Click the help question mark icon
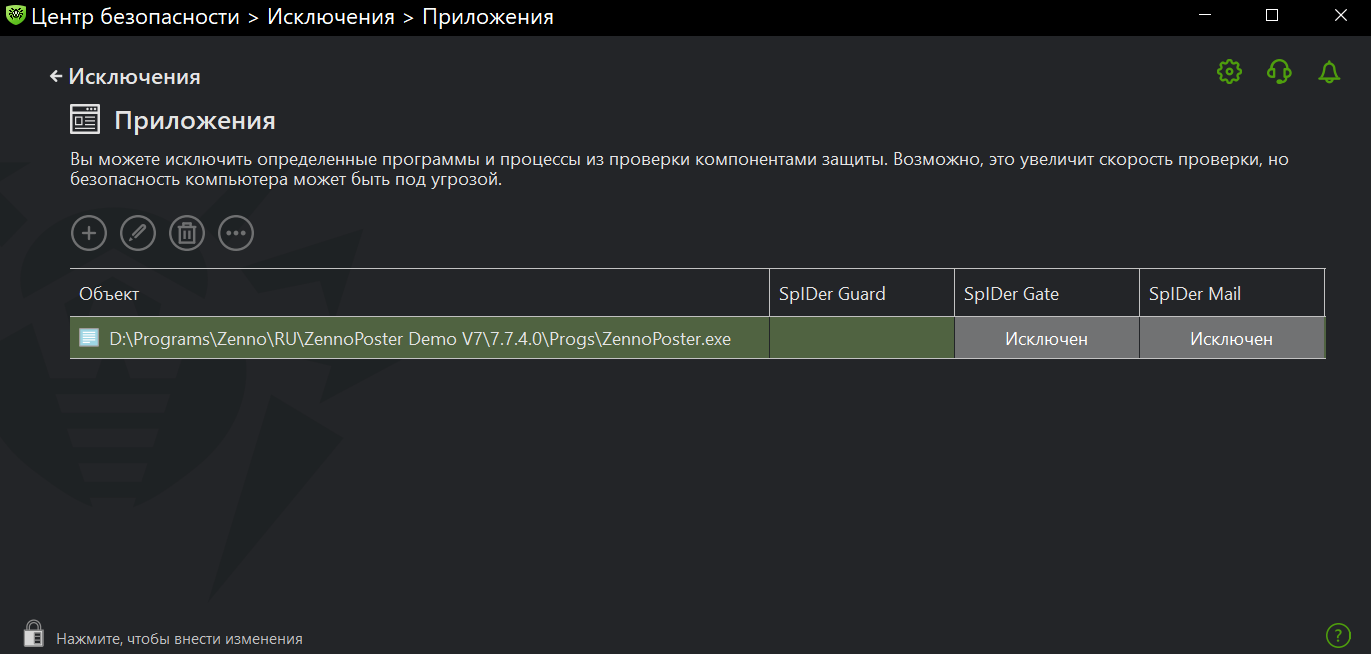The image size is (1371, 654). click(1338, 635)
